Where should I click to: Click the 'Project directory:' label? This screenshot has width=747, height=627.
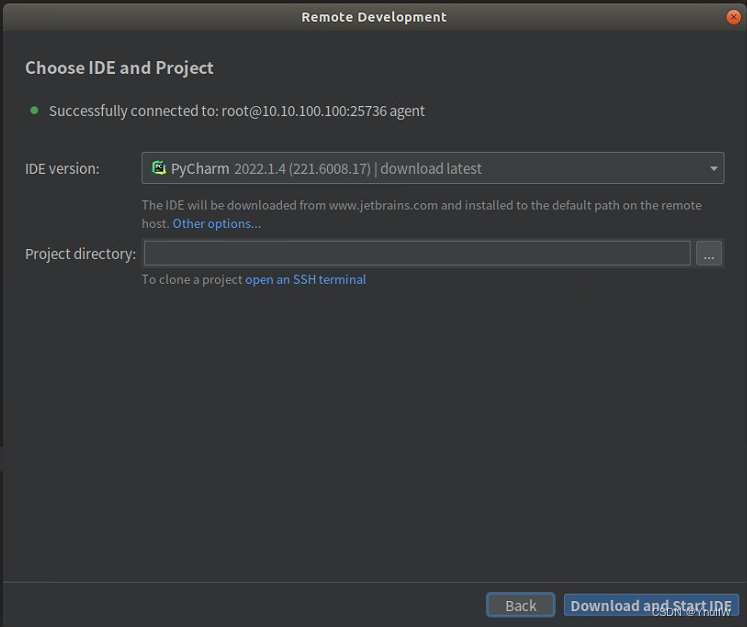pyautogui.click(x=81, y=254)
